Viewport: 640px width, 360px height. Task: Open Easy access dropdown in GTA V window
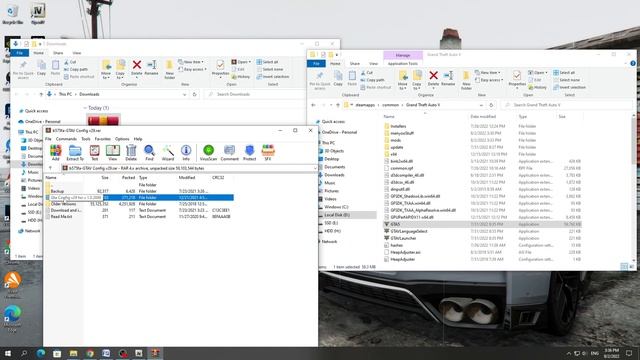(x=489, y=80)
